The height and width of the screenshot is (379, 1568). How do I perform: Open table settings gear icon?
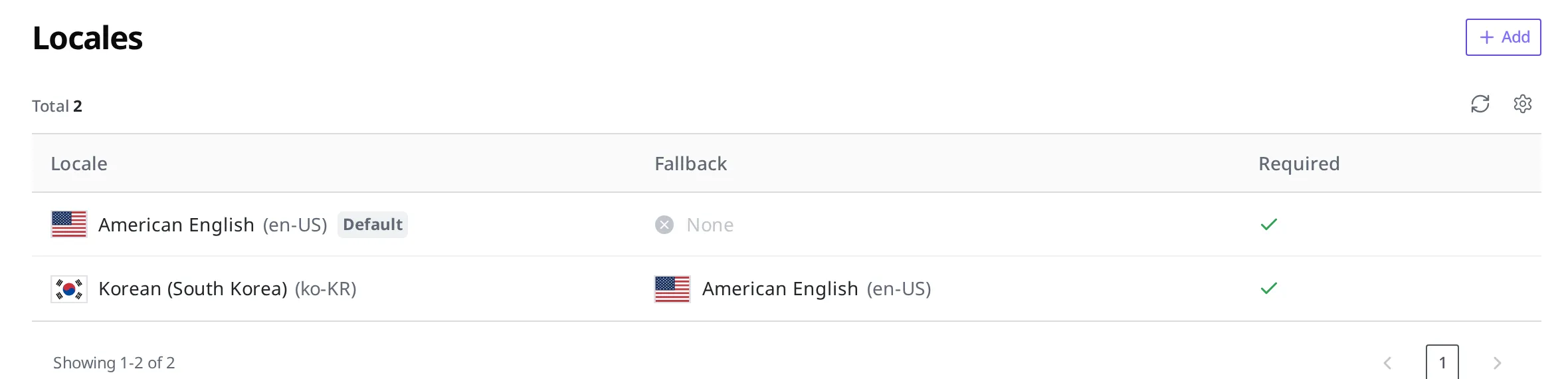click(1522, 104)
